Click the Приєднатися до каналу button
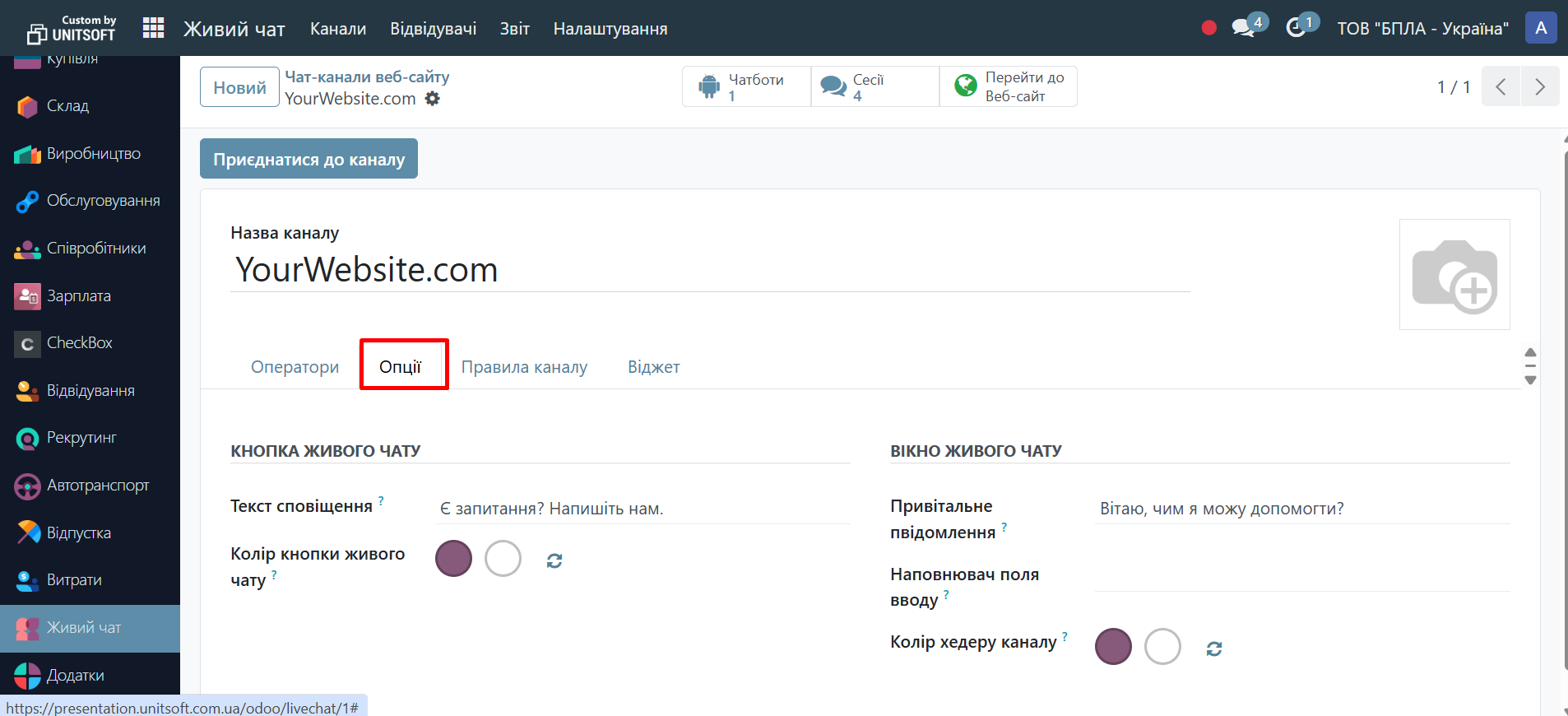This screenshot has width=1568, height=716. (x=308, y=159)
